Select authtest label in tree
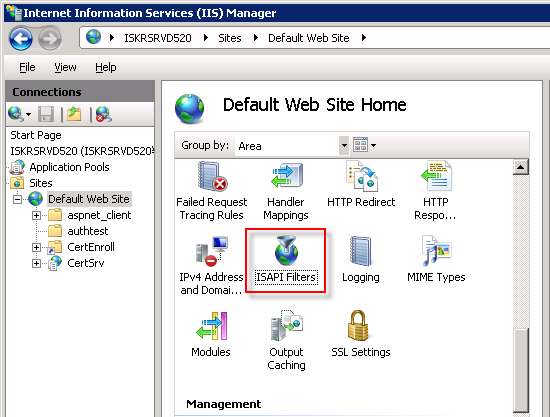Viewport: 550px width, 417px height. (88, 231)
